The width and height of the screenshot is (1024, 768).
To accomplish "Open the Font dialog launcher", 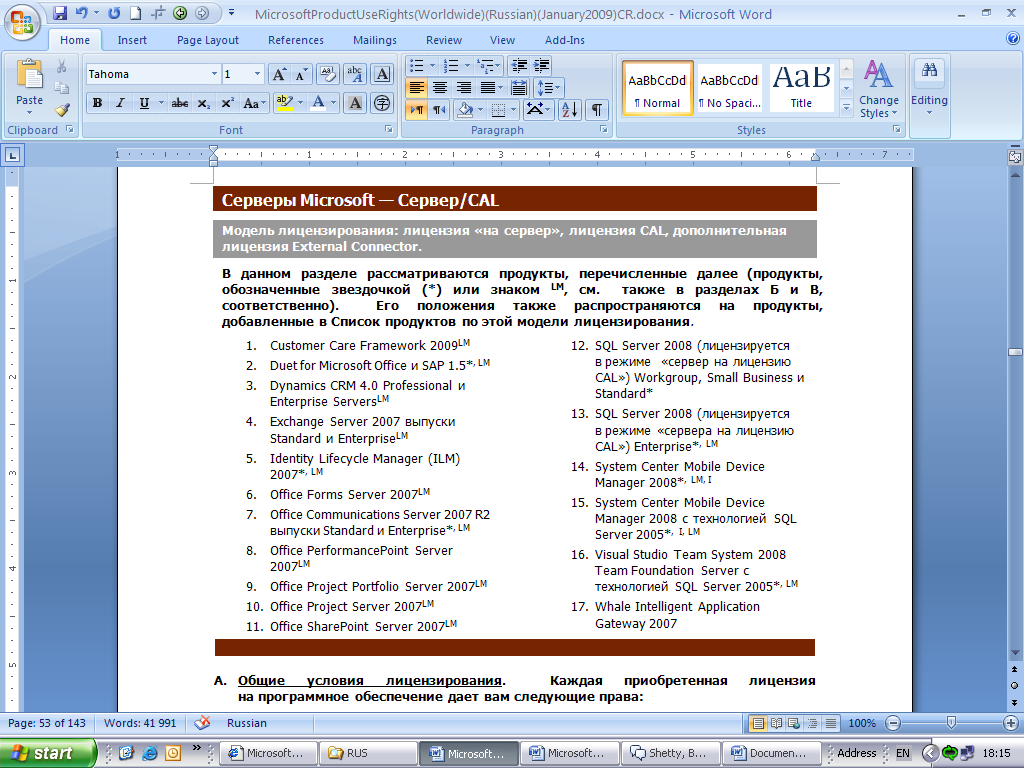I will 389,129.
